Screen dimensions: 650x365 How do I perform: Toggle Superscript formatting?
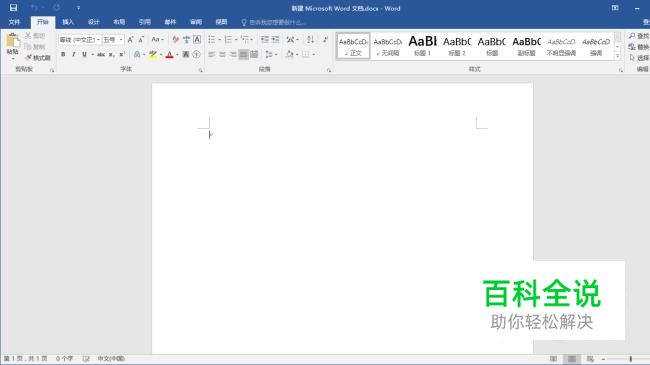(122, 54)
